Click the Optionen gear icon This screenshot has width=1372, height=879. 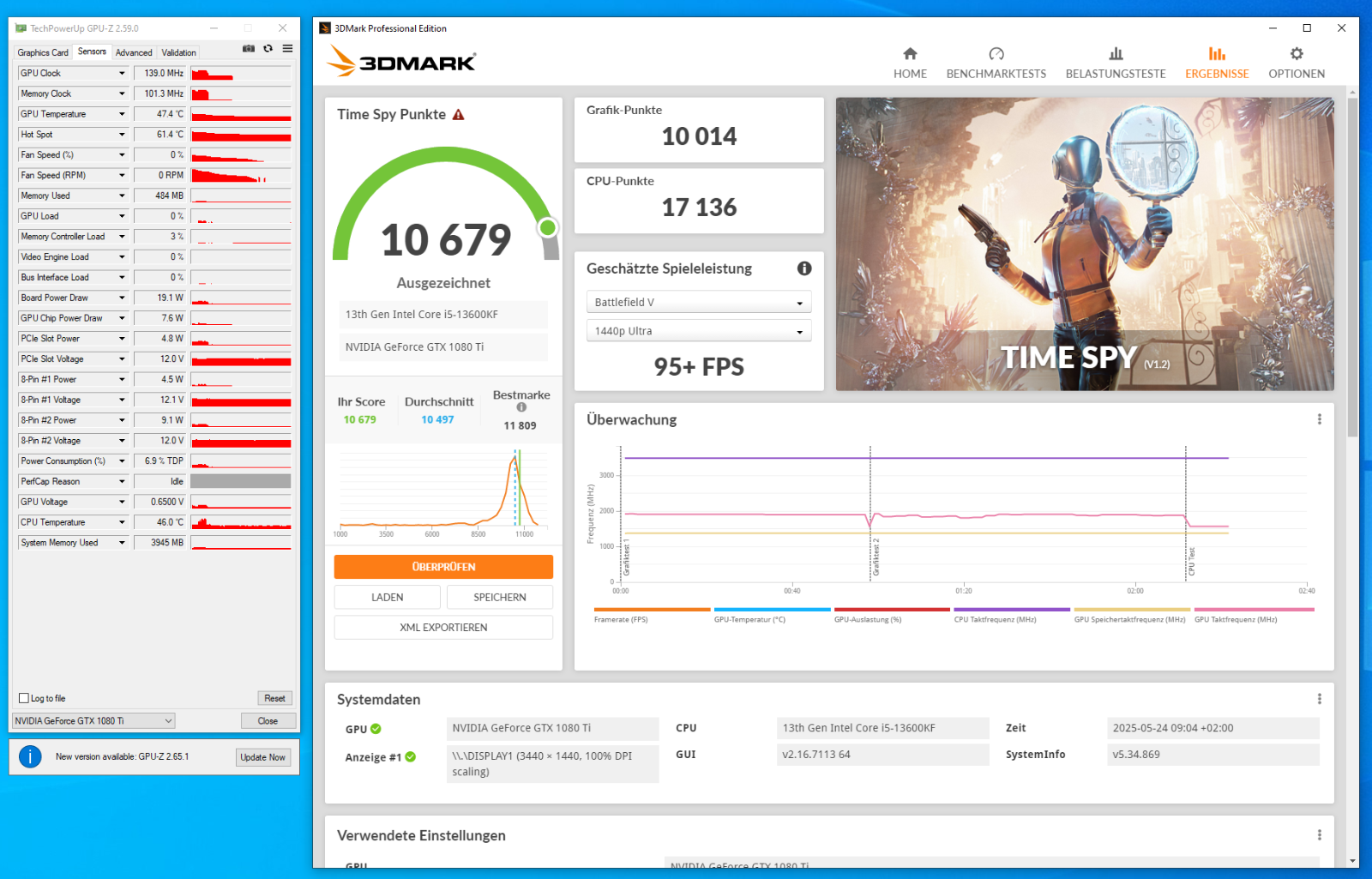(x=1297, y=54)
